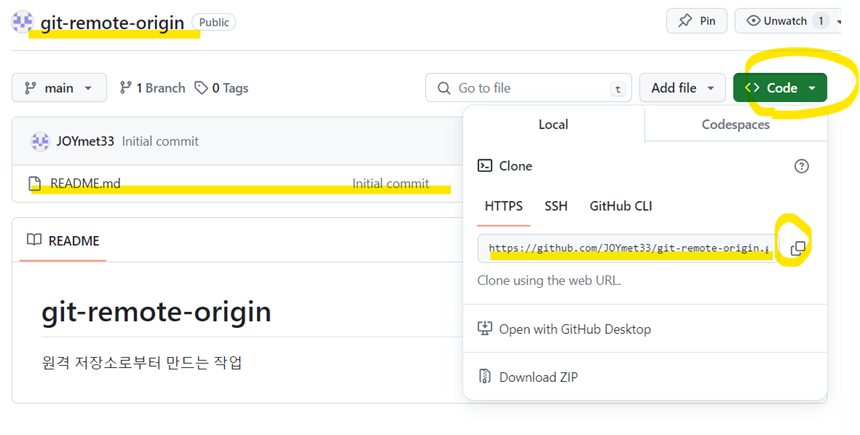
Task: Click the 't' keyboard shortcut hint in search
Action: [x=618, y=89]
